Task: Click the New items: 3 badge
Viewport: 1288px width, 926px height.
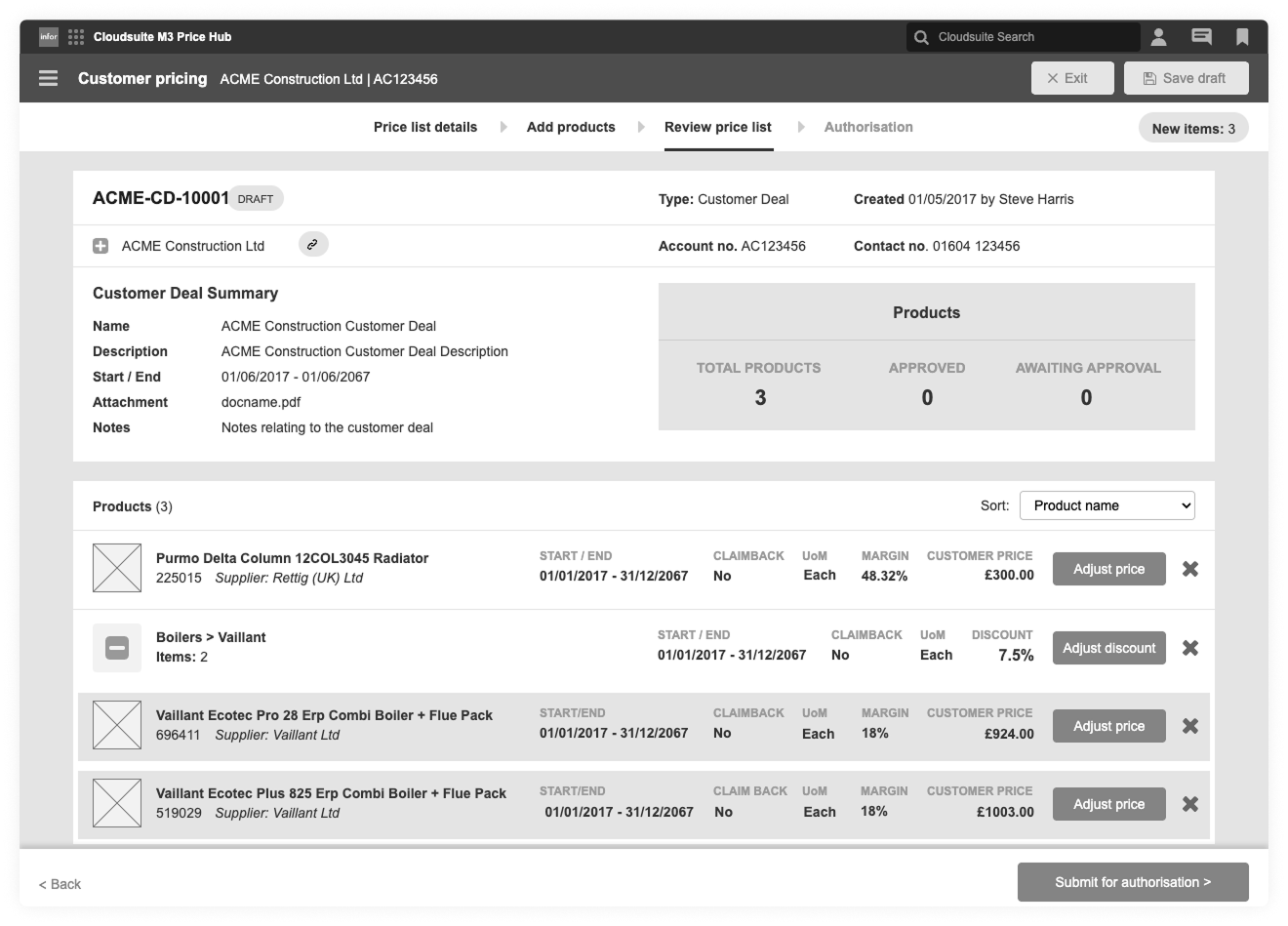Action: pyautogui.click(x=1193, y=128)
